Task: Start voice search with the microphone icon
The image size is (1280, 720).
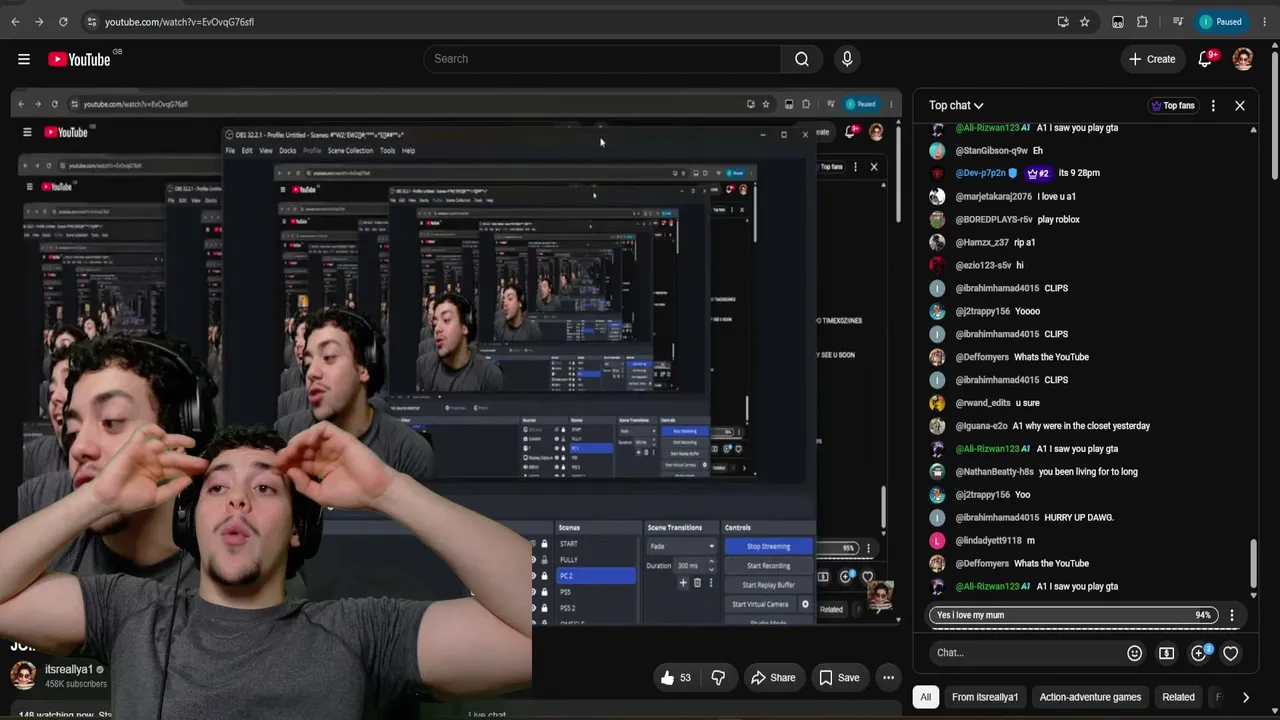Action: pos(847,59)
